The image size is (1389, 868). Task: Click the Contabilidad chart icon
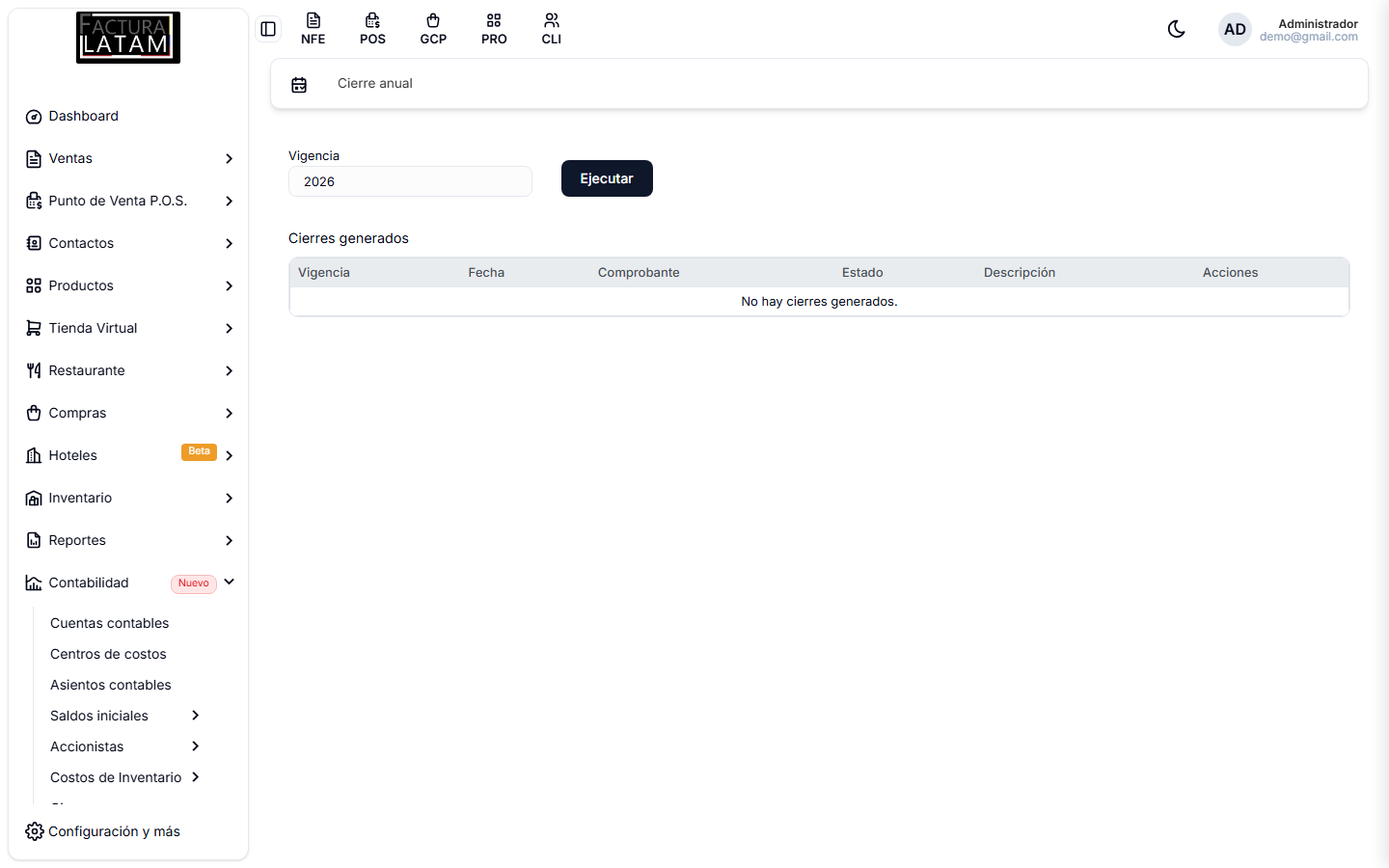[34, 583]
